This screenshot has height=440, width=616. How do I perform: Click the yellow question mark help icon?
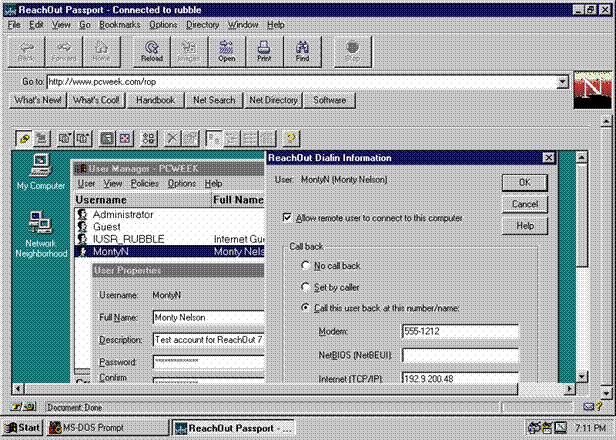(x=291, y=138)
